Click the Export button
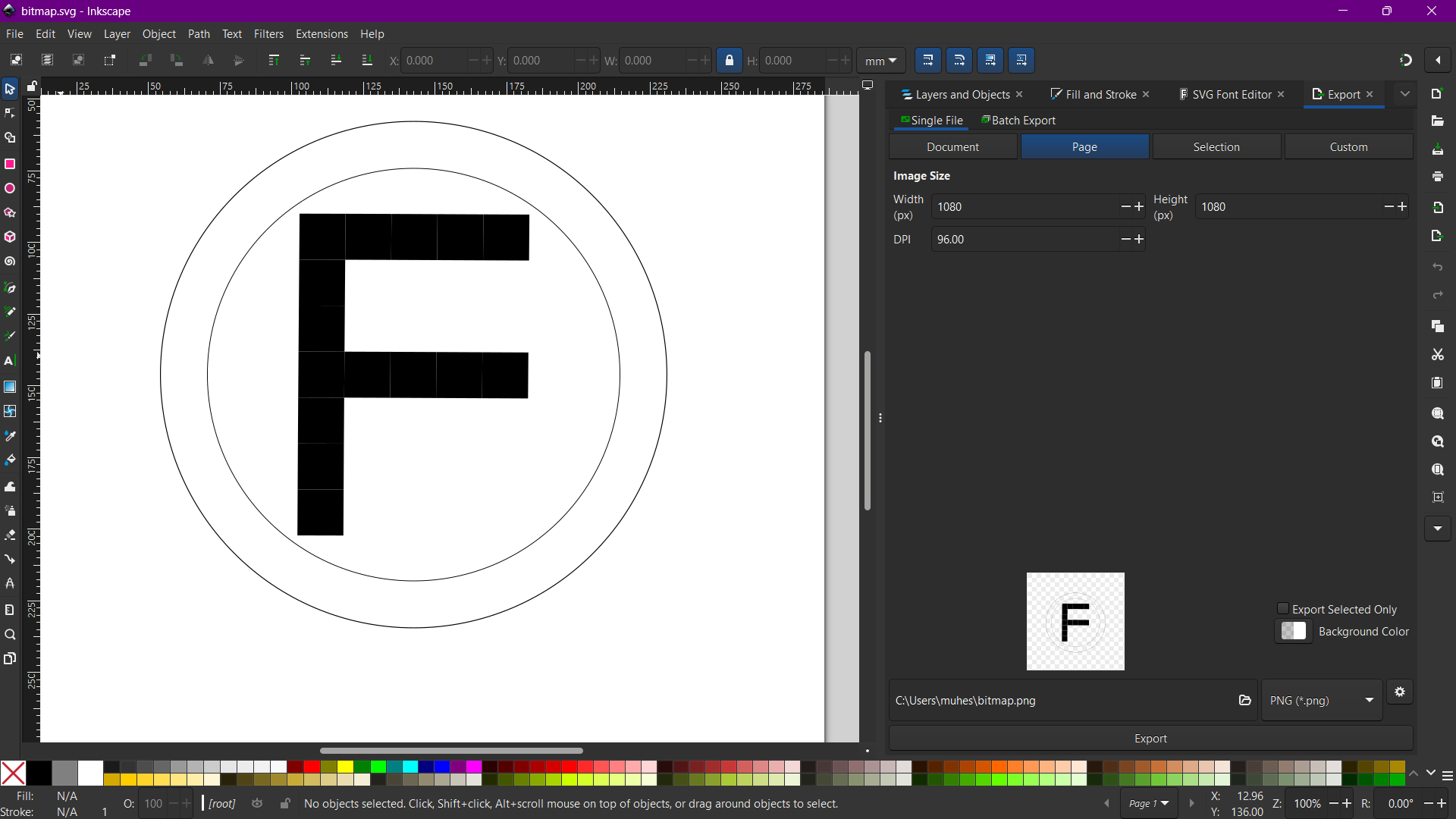This screenshot has width=1456, height=819. 1150,738
